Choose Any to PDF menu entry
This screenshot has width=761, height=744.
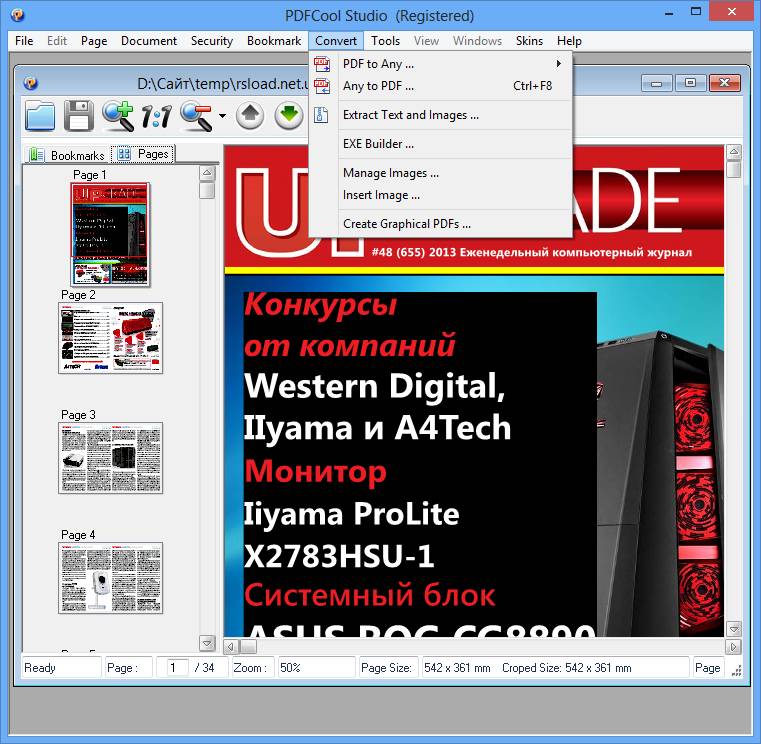(441, 86)
